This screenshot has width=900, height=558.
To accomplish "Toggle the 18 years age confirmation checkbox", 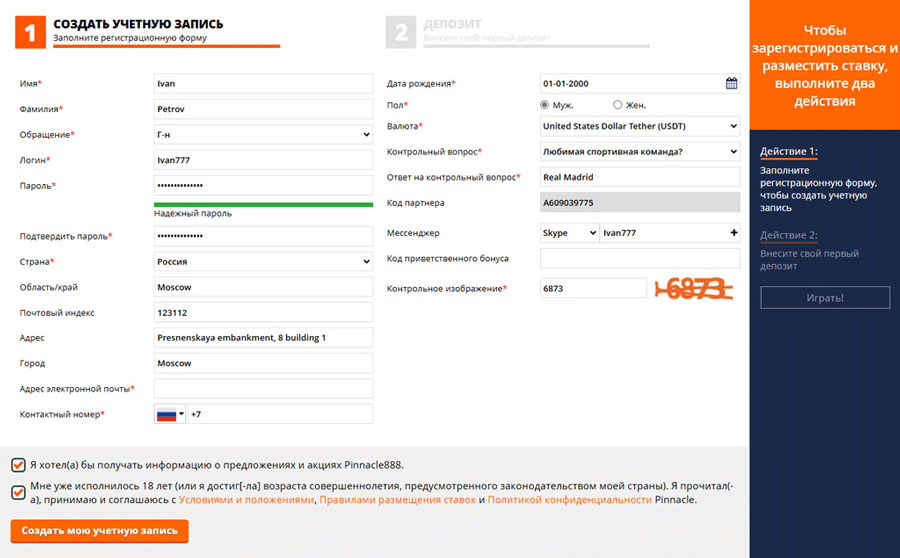I will point(18,492).
